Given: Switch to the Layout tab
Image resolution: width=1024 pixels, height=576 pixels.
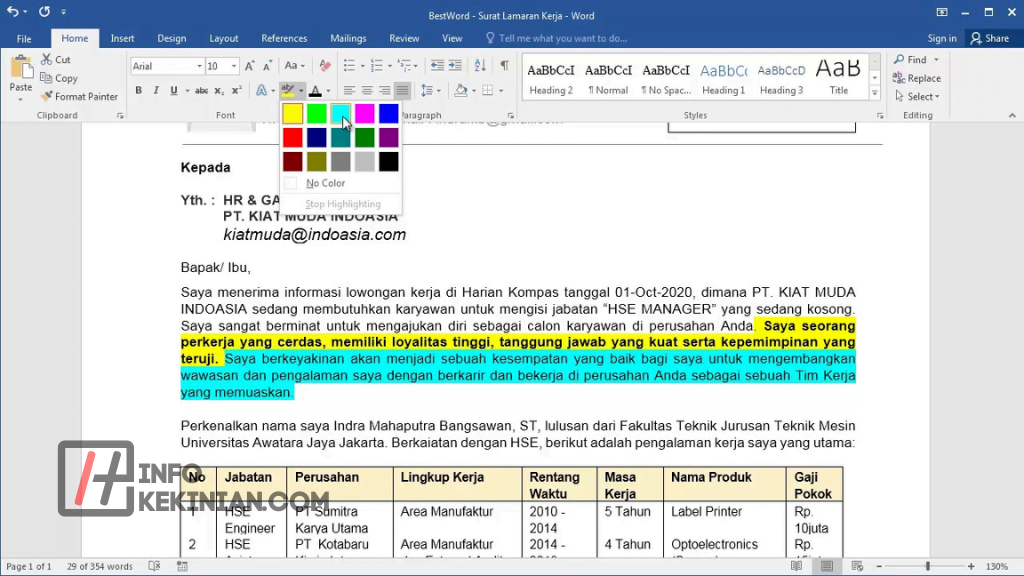Looking at the screenshot, I should (x=223, y=39).
